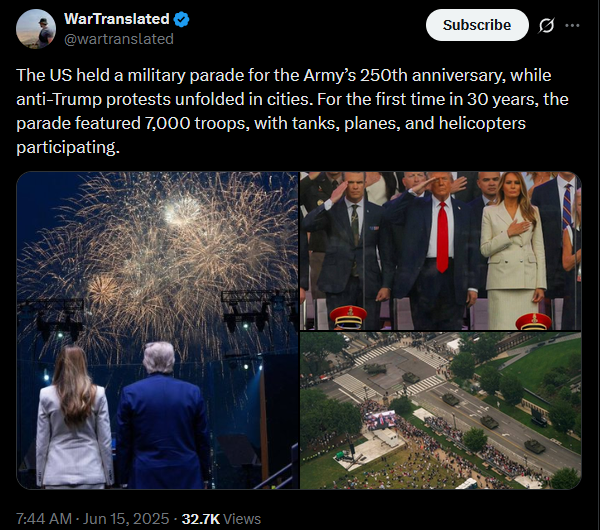The image size is (600, 530).
Task: Click the WarTranslated profile avatar
Action: click(36, 29)
